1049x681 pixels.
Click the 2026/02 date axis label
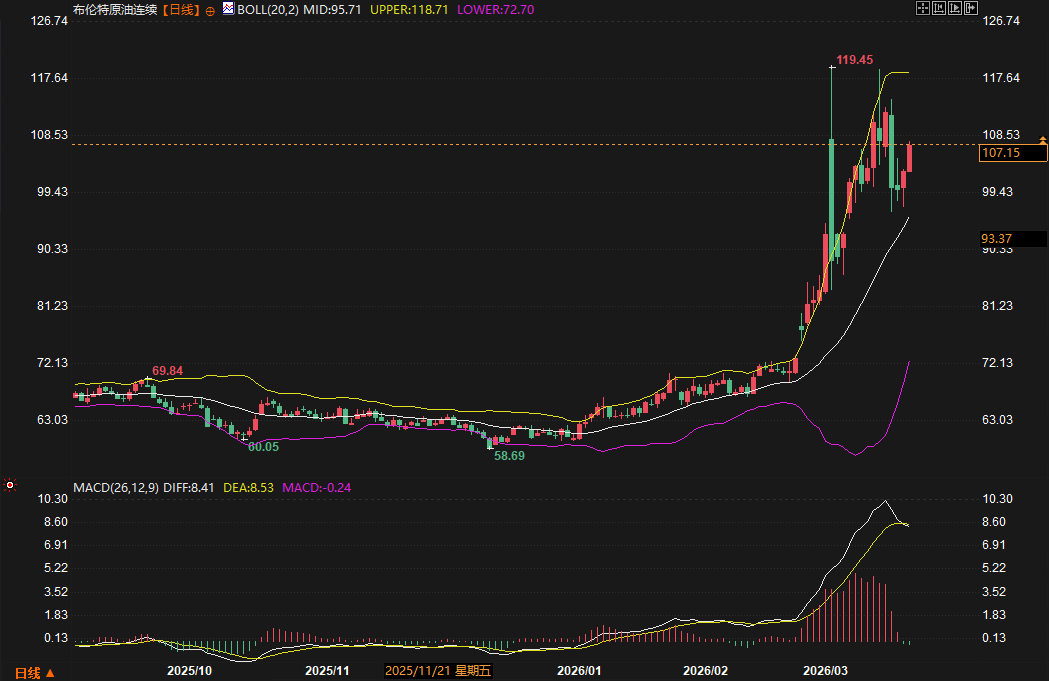(705, 671)
